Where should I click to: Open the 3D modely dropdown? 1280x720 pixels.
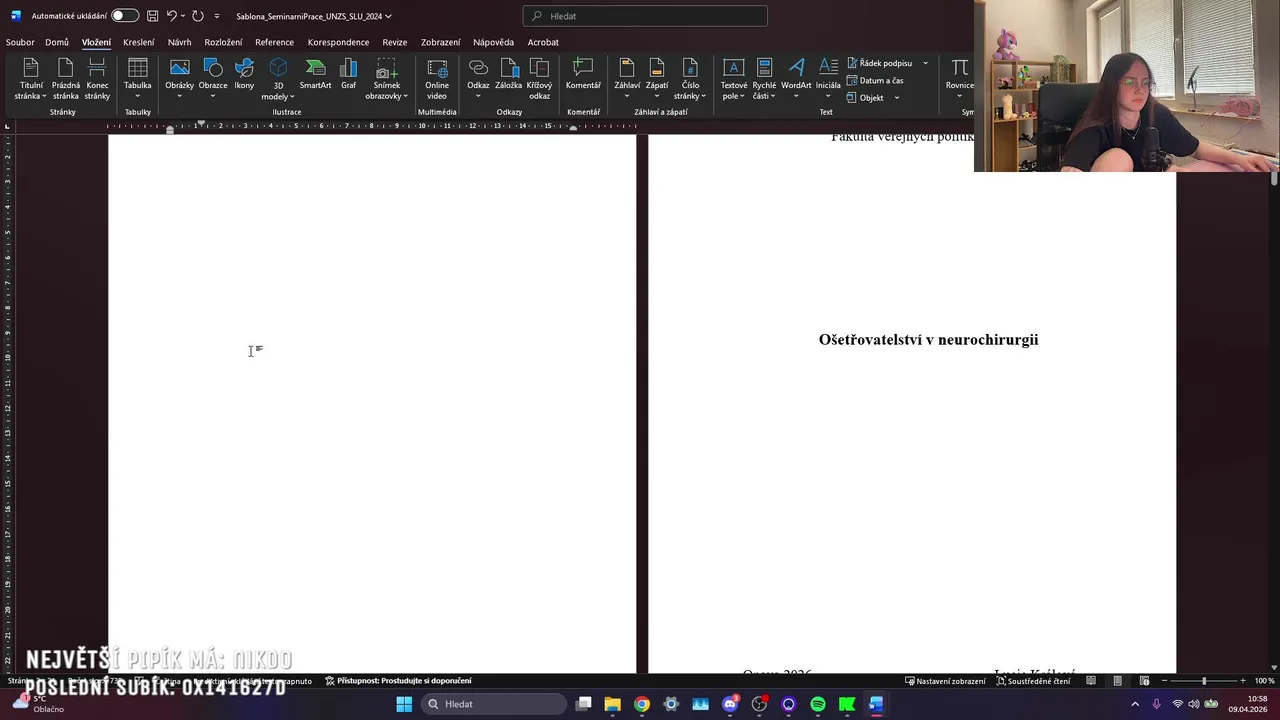coord(278,79)
